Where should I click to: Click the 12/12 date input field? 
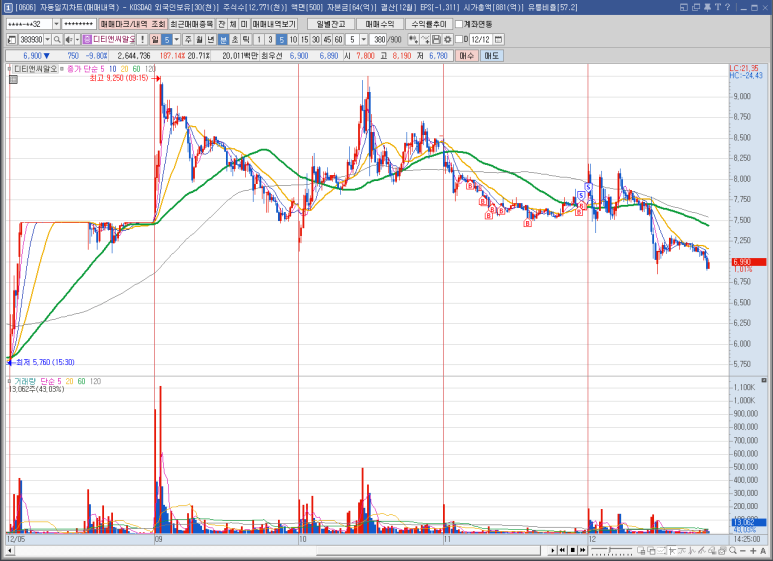pos(480,39)
